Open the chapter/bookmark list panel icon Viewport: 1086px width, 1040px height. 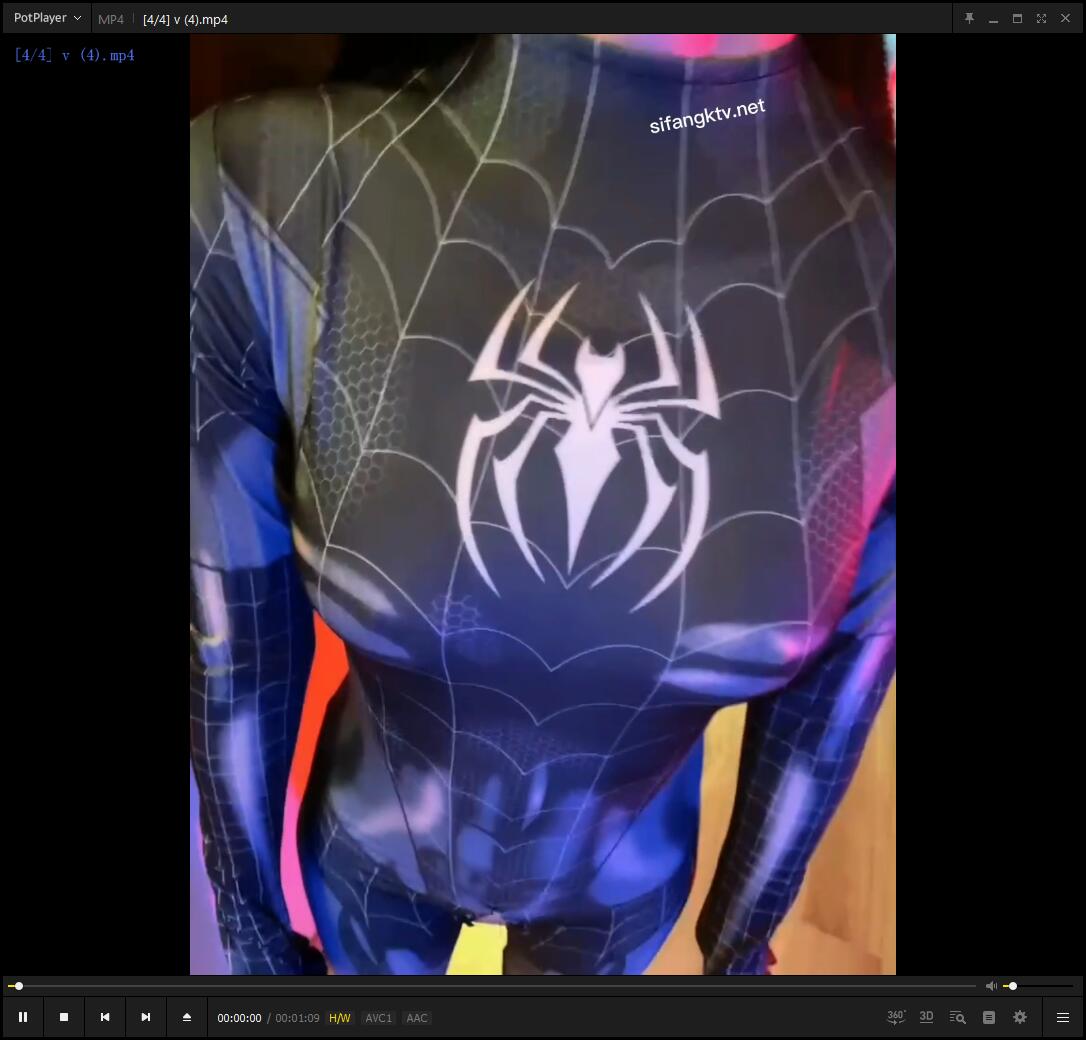tap(989, 1017)
